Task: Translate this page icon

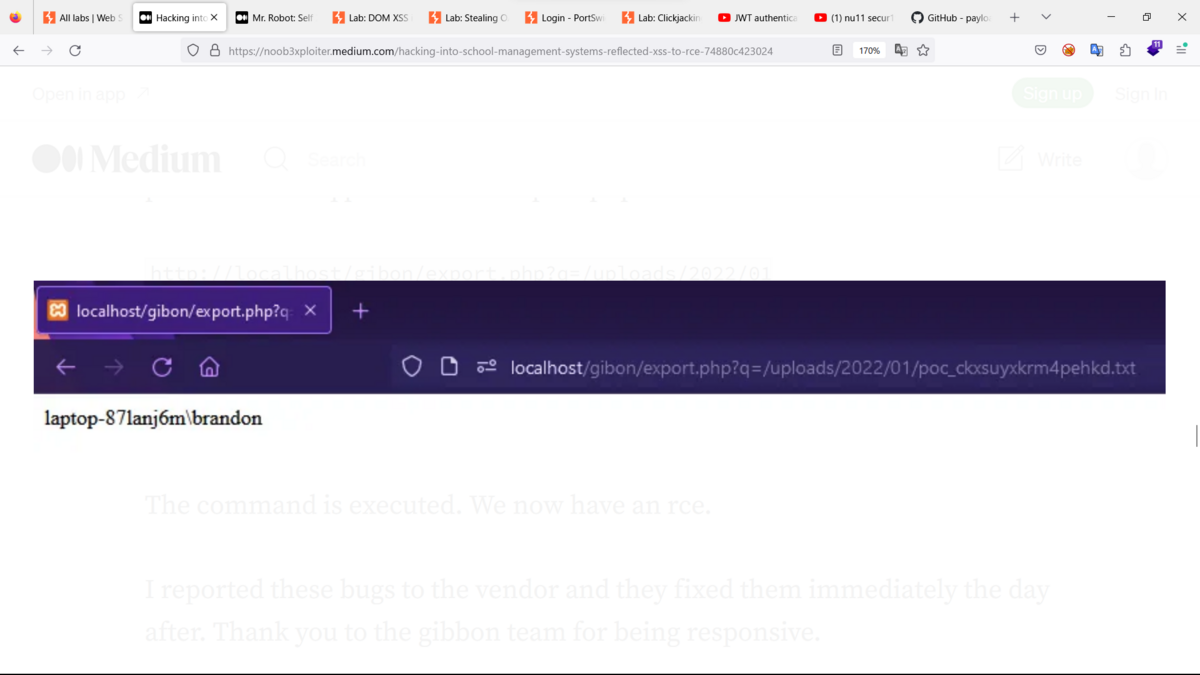Action: [x=901, y=50]
